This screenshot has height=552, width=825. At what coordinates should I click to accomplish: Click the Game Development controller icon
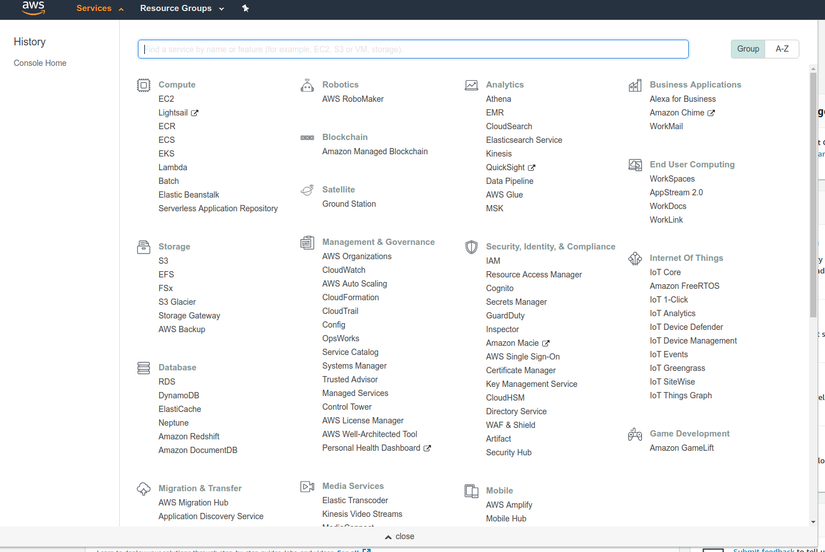click(x=635, y=434)
